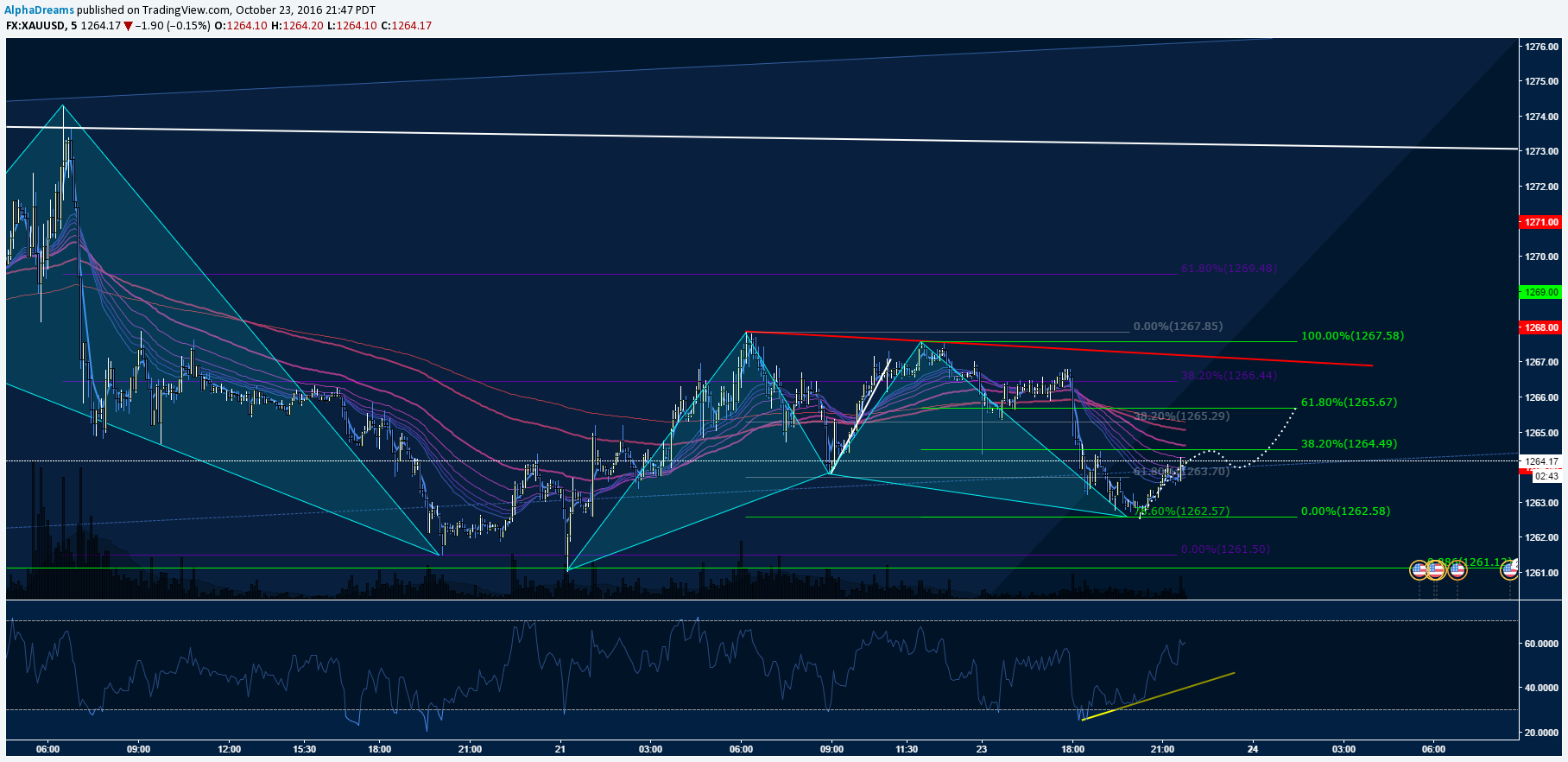
Task: Click the red 1271.00 price tag on axis
Action: 1541,222
